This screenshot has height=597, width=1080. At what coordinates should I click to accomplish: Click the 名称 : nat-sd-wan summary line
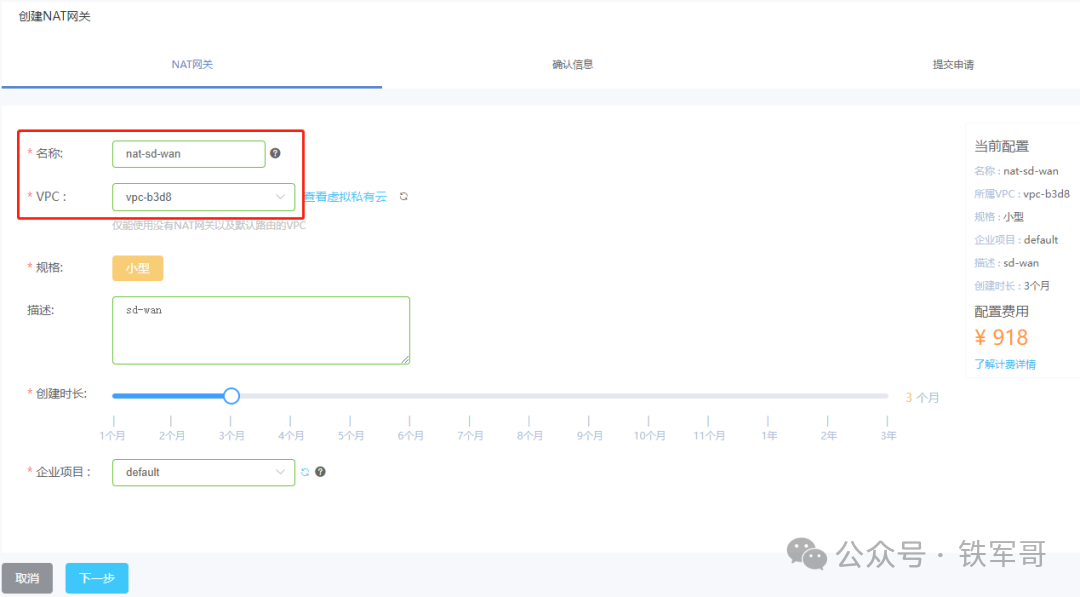click(1016, 171)
